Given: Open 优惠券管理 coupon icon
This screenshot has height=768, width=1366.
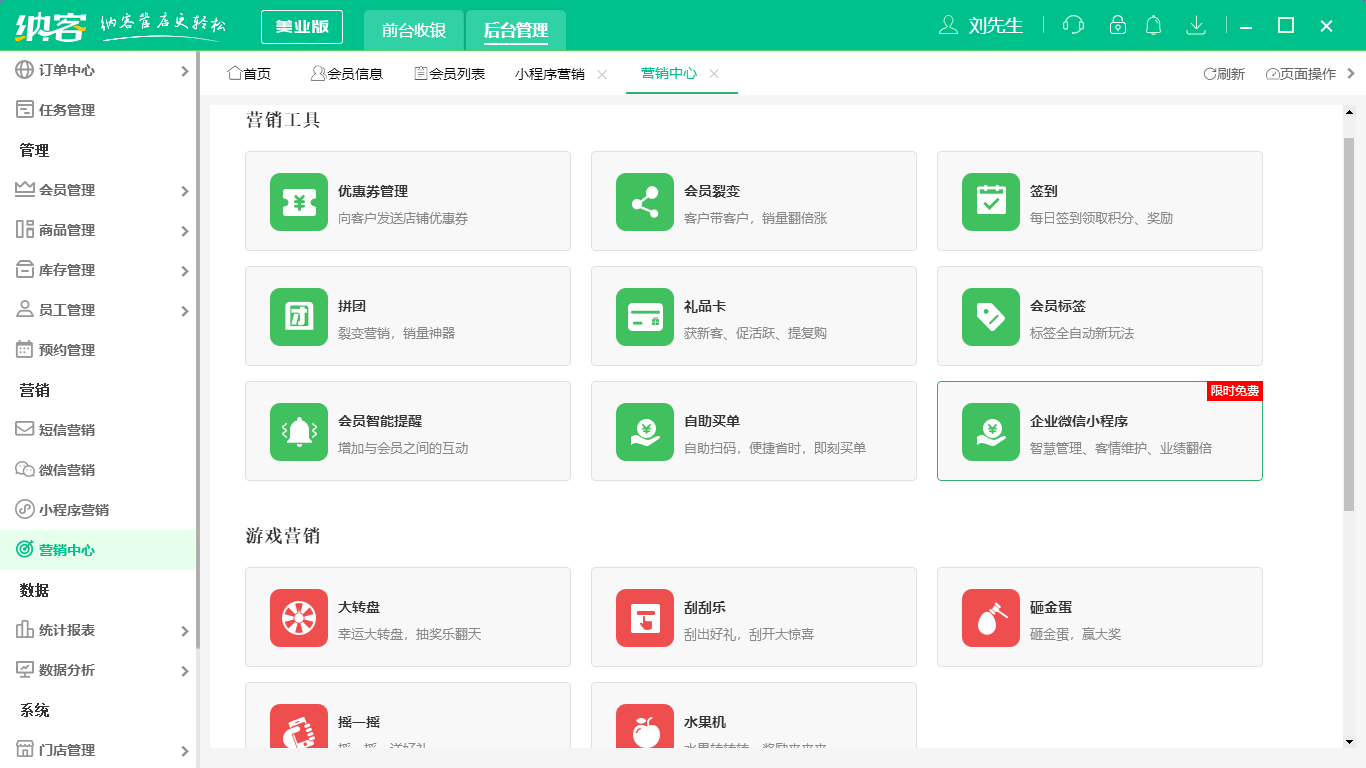Looking at the screenshot, I should 298,200.
